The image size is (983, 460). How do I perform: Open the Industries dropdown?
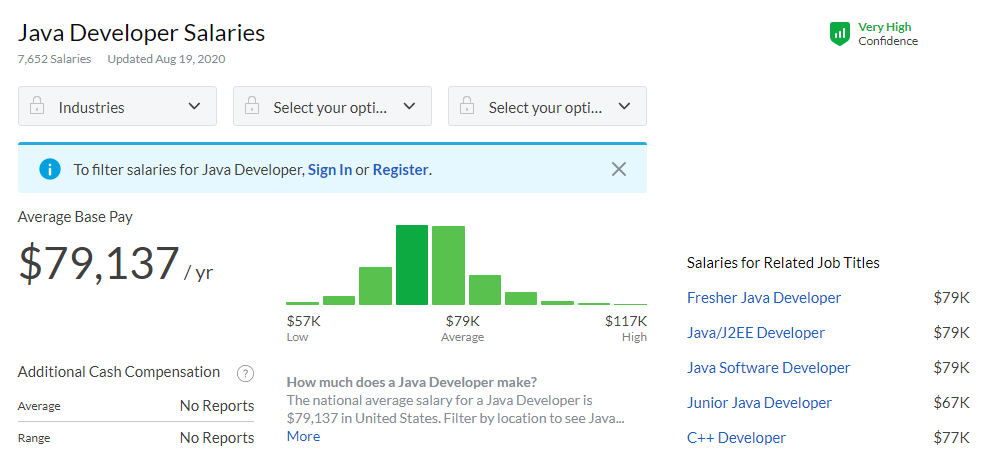[117, 106]
